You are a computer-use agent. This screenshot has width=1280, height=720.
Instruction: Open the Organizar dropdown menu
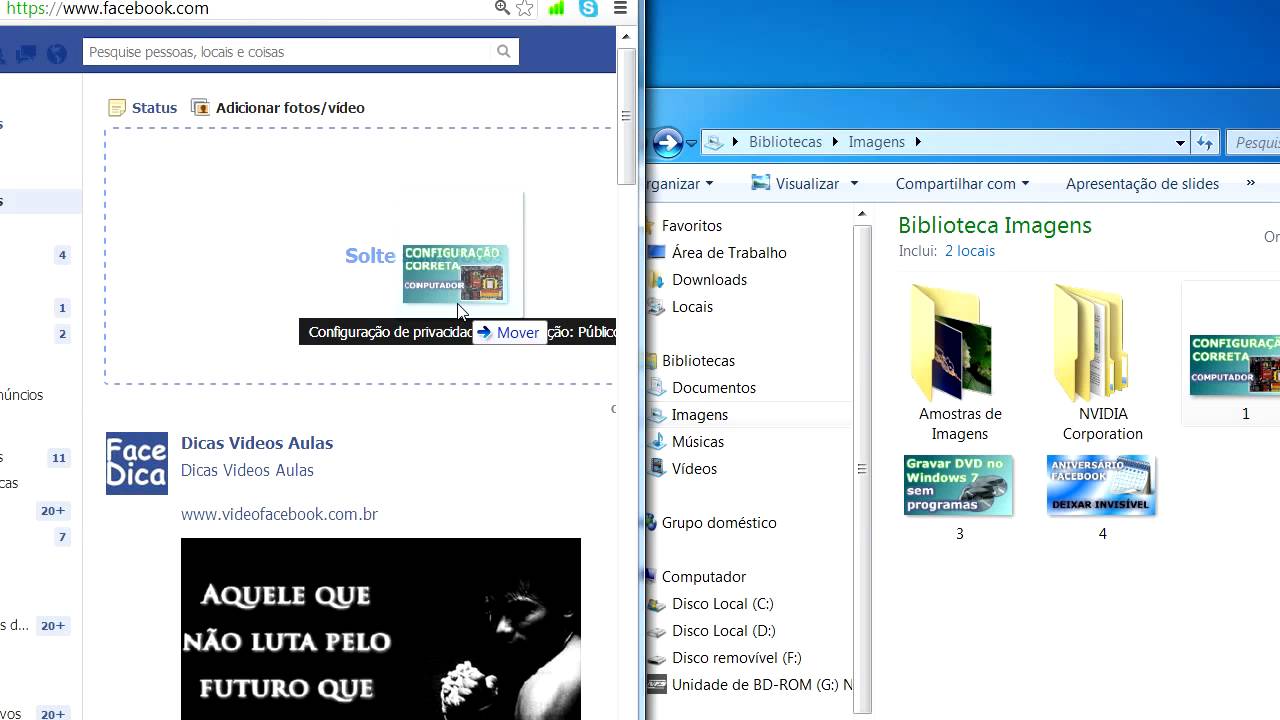(680, 183)
